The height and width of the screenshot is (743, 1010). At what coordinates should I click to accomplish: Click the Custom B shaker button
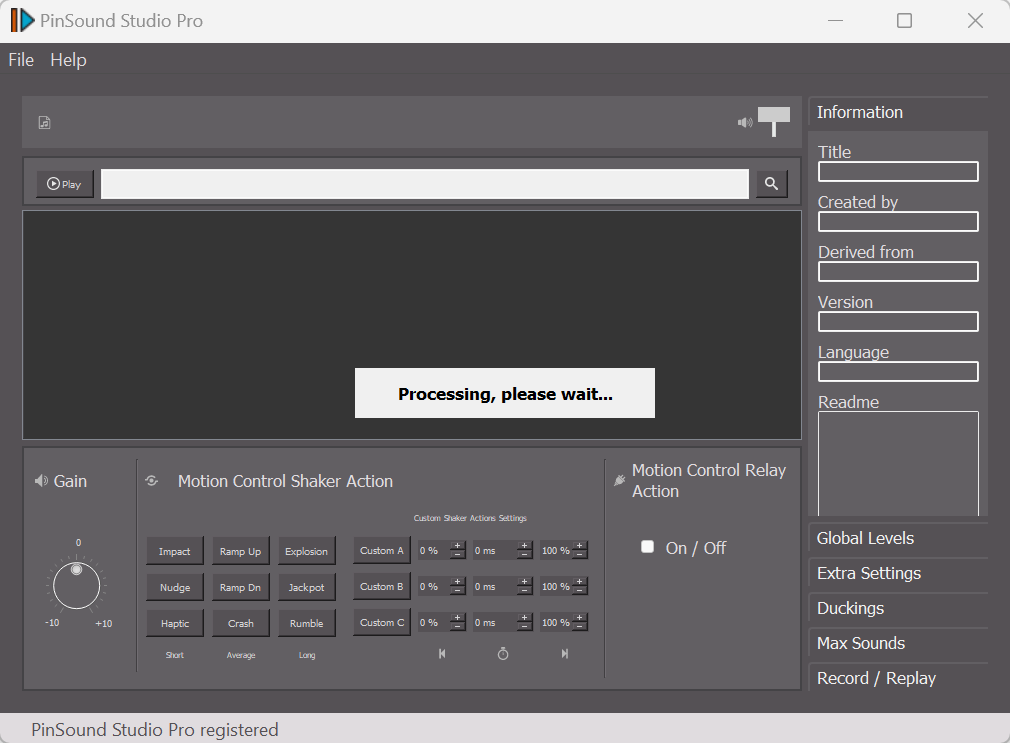(381, 586)
